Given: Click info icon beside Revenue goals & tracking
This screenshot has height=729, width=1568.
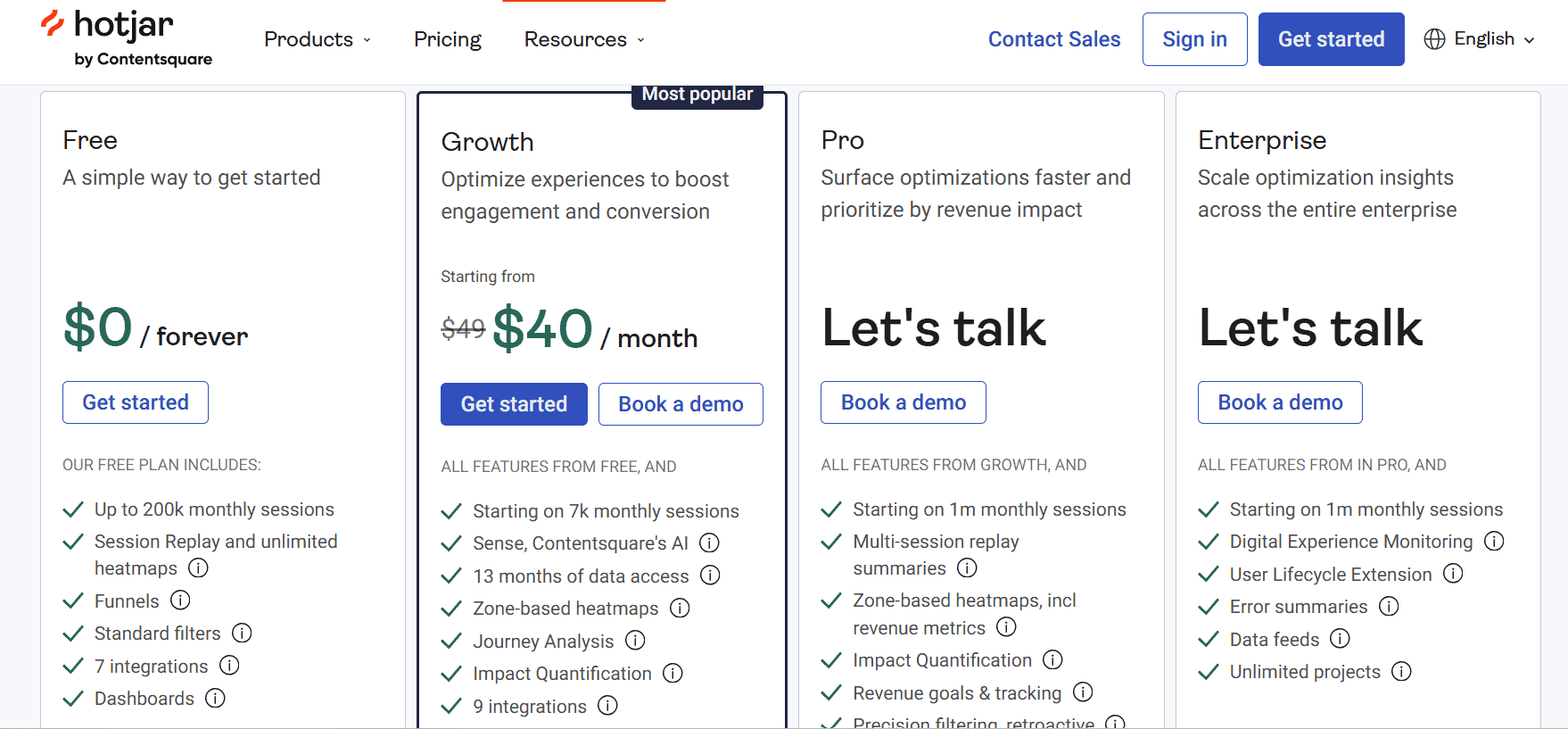Looking at the screenshot, I should click(x=1084, y=692).
